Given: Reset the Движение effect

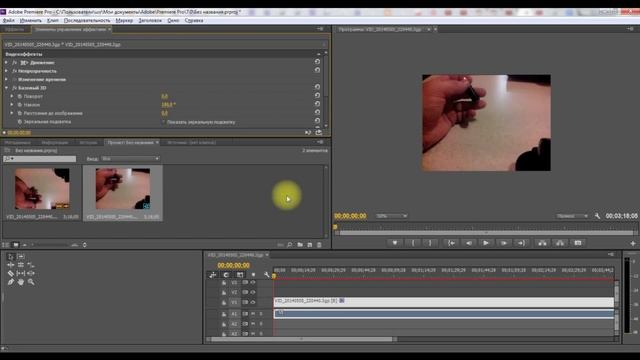Looking at the screenshot, I should click(x=317, y=62).
